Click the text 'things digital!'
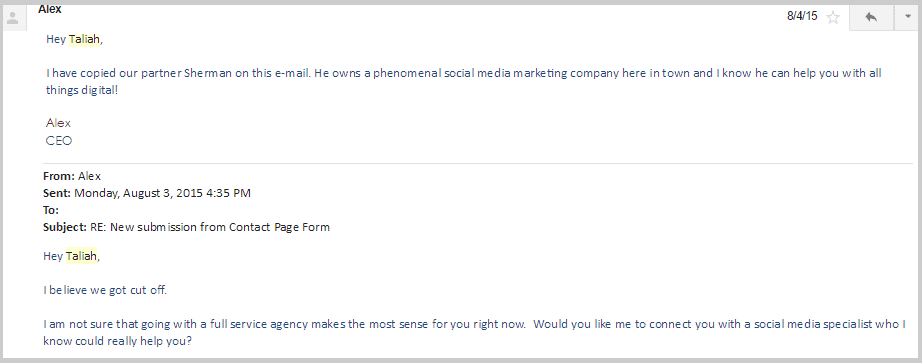The width and height of the screenshot is (922, 363). click(x=82, y=91)
